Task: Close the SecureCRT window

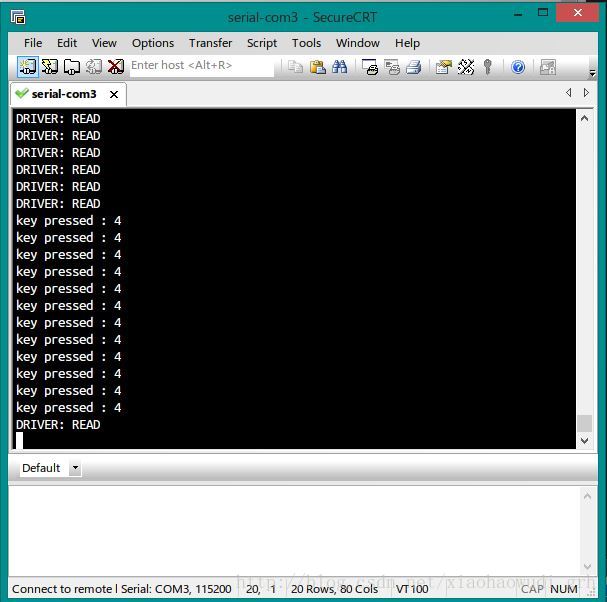Action: click(x=578, y=12)
